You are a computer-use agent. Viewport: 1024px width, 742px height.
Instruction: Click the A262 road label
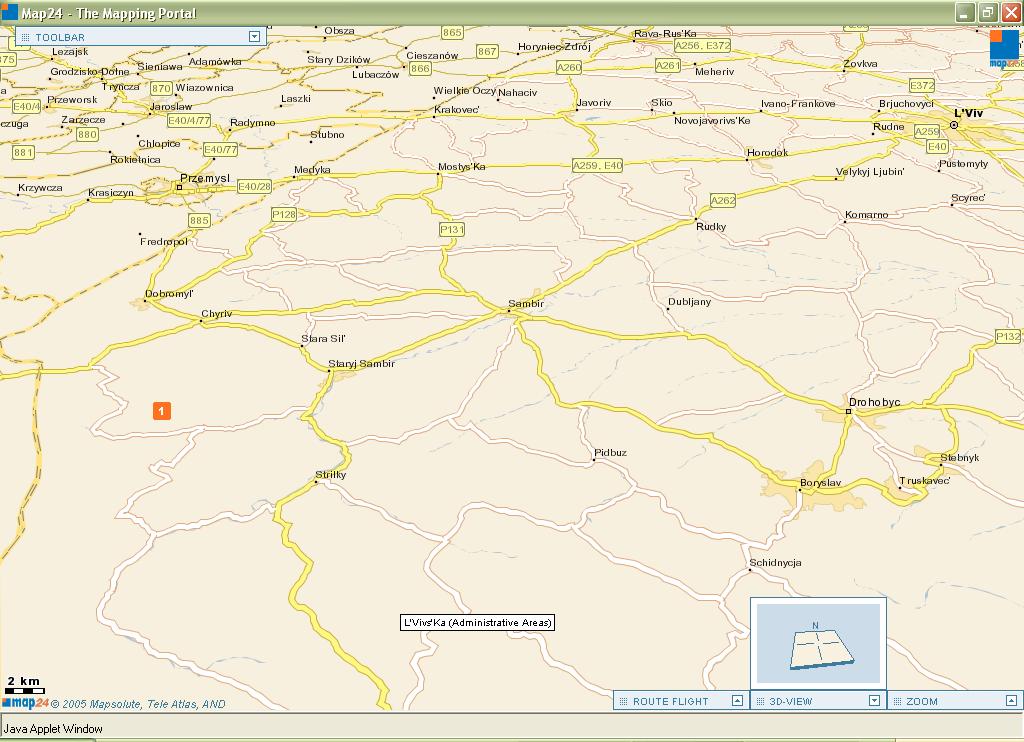(x=723, y=200)
